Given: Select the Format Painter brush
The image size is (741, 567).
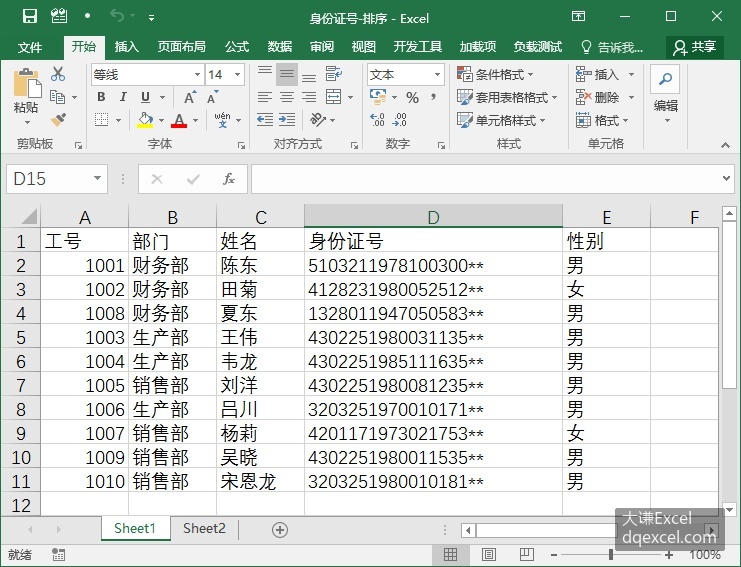Looking at the screenshot, I should 59,120.
